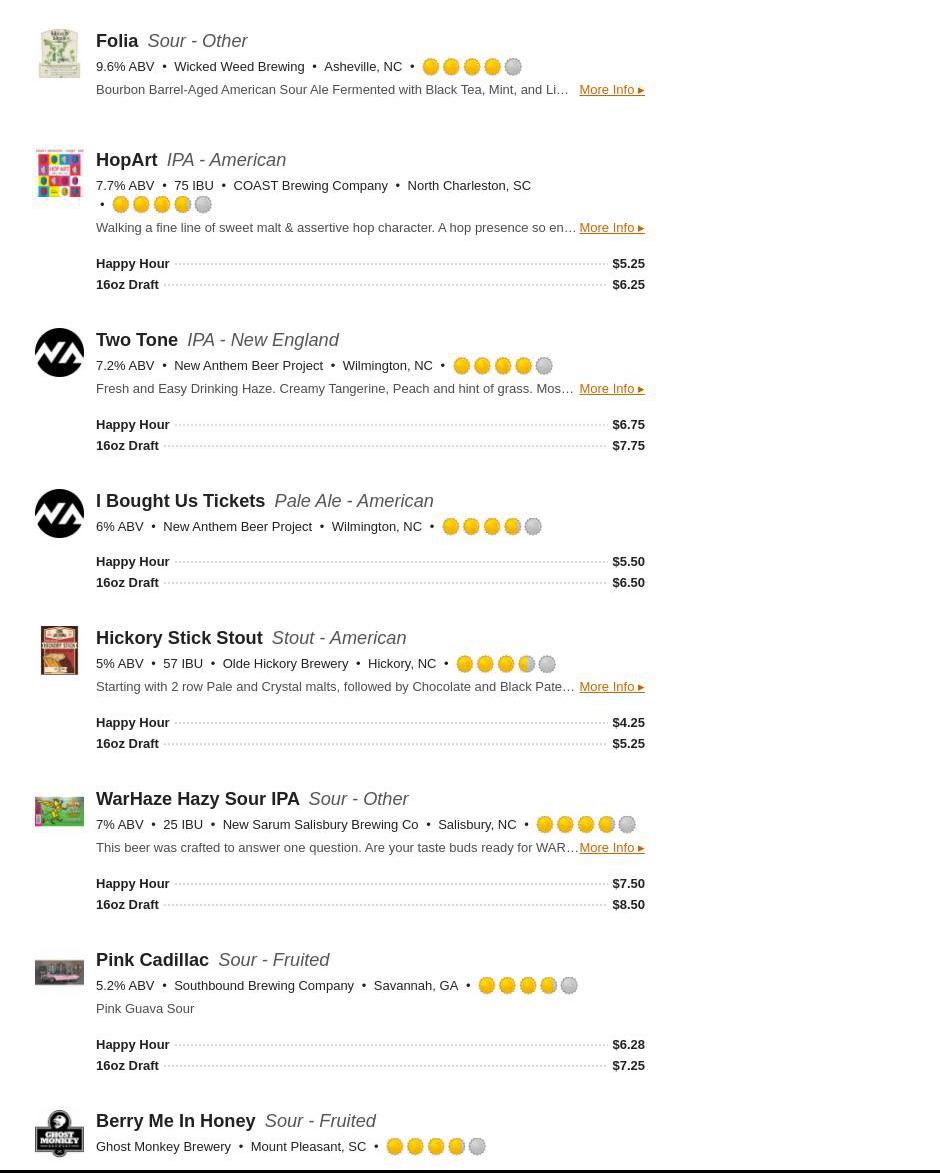Click the Pink Cadillac beer thumbnail
Viewport: 940px width, 1173px height.
(x=59, y=972)
